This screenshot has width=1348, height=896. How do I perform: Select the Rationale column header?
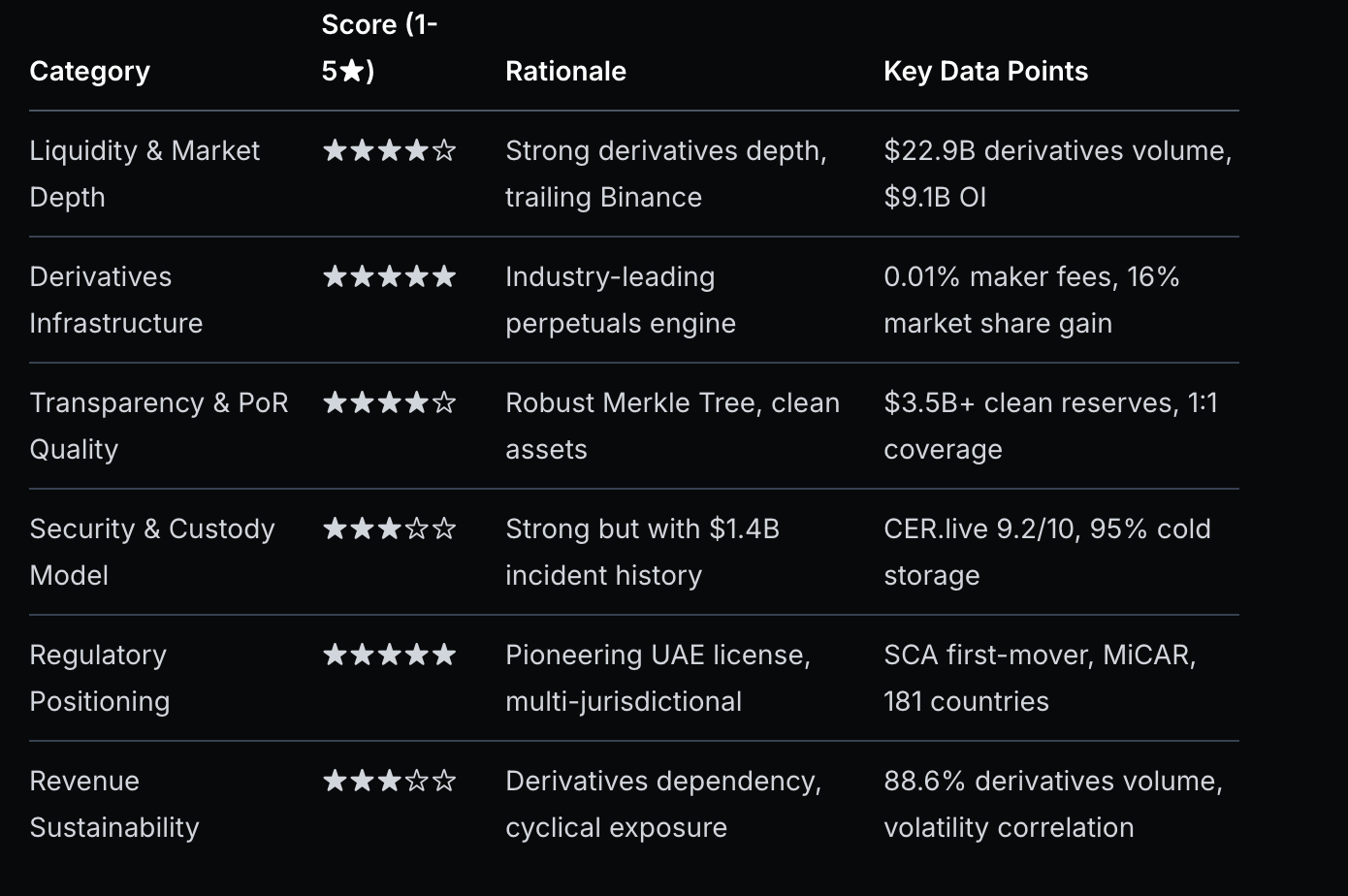[565, 72]
